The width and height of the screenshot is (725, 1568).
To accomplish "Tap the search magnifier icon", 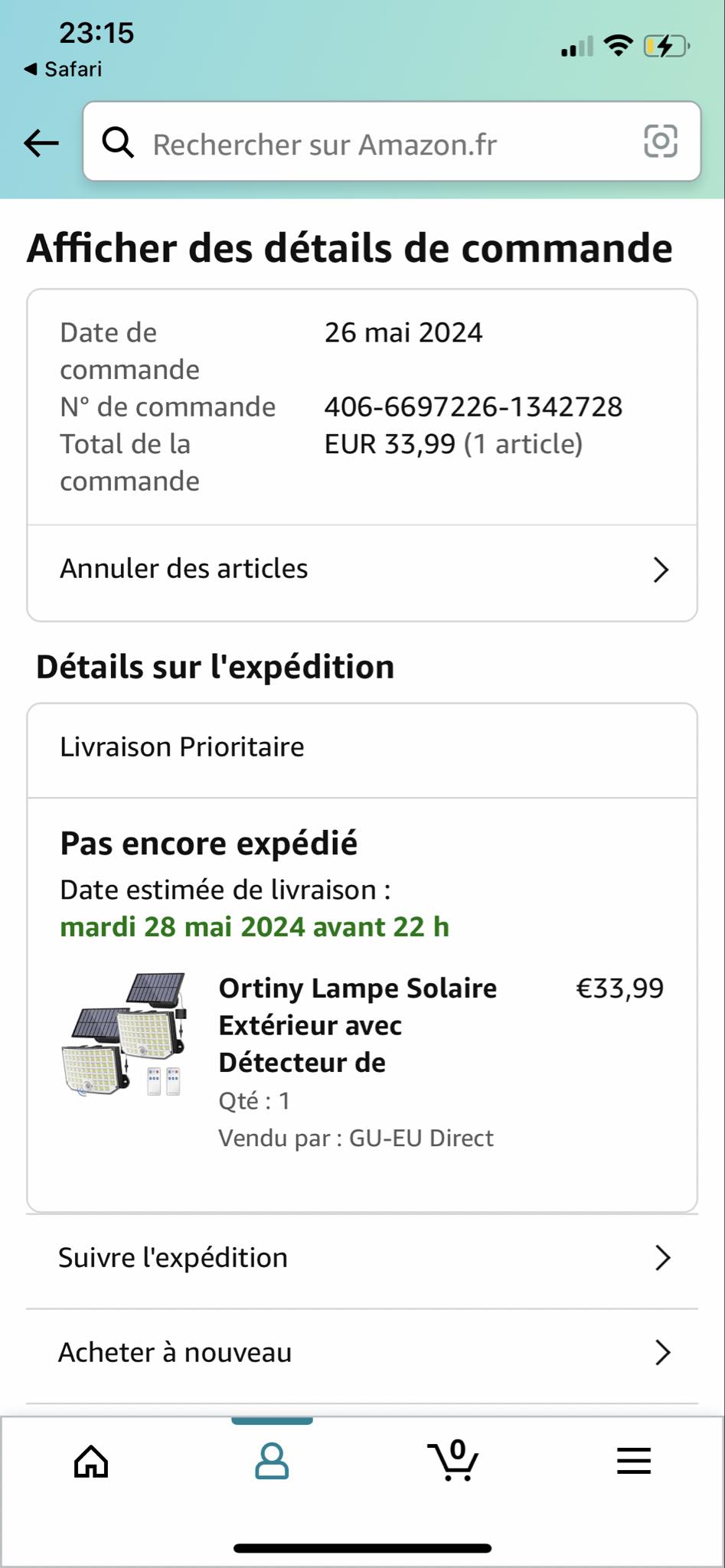I will 119,142.
